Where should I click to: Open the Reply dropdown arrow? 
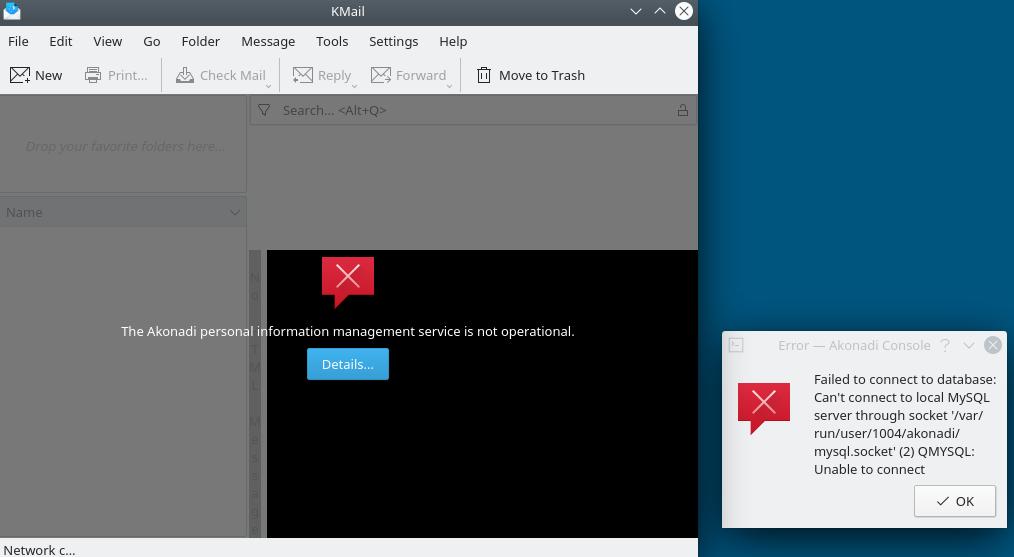coord(354,85)
